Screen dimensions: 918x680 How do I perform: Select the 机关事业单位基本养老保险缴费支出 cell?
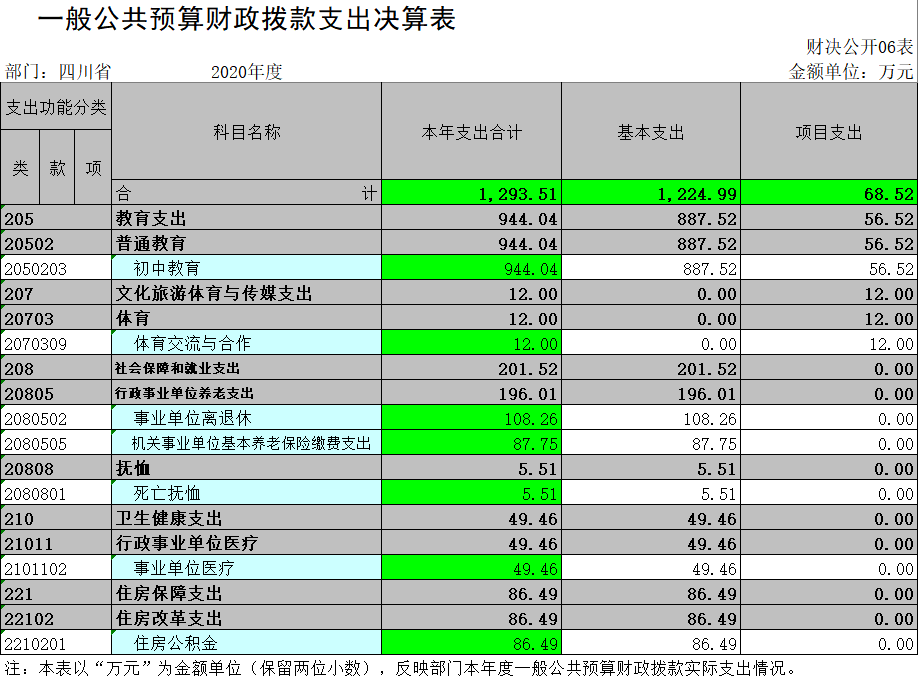coord(246,443)
